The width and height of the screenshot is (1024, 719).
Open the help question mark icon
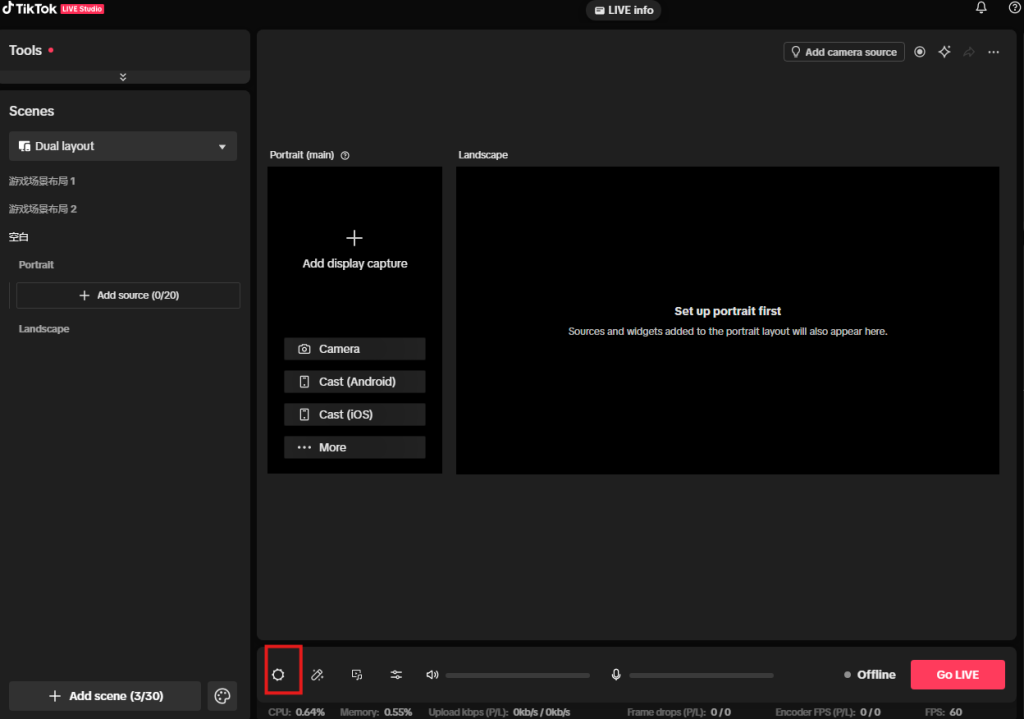(x=1015, y=8)
